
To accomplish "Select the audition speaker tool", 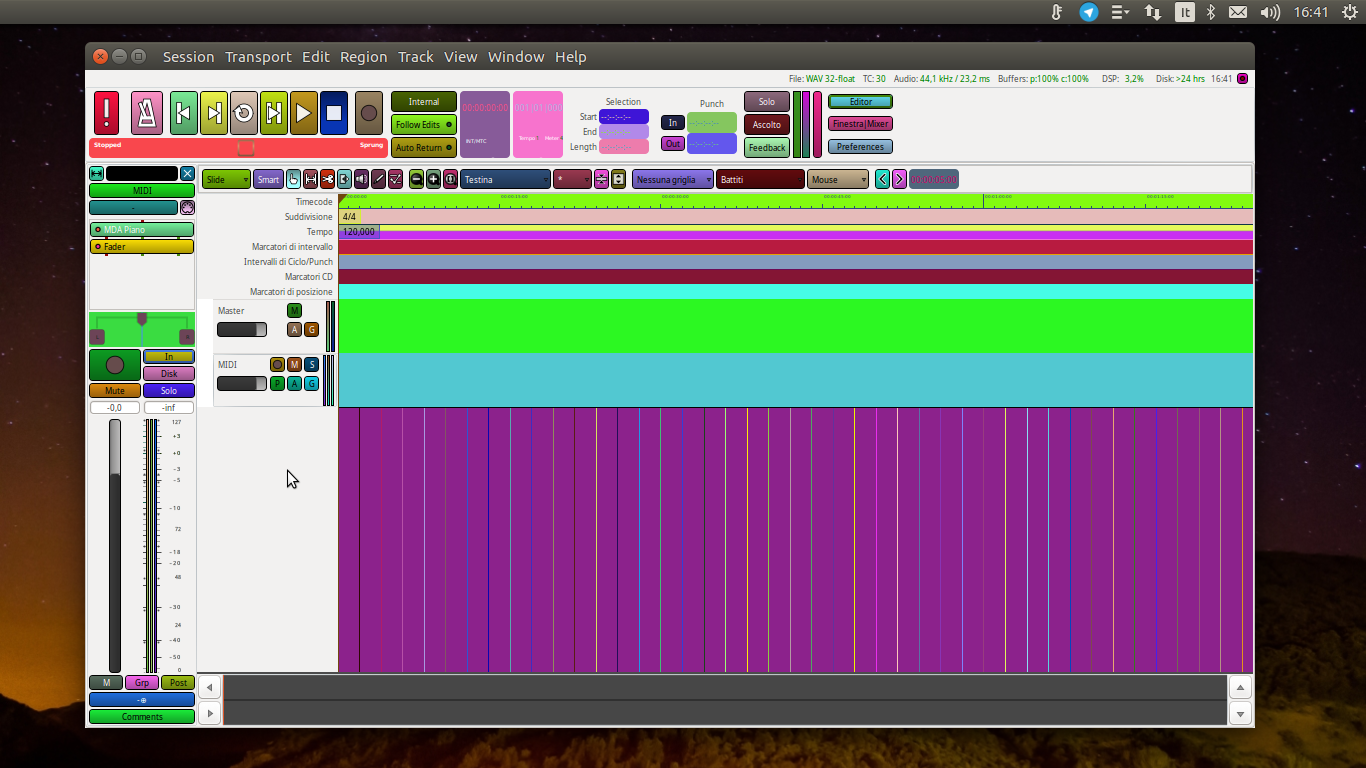I will pos(361,179).
